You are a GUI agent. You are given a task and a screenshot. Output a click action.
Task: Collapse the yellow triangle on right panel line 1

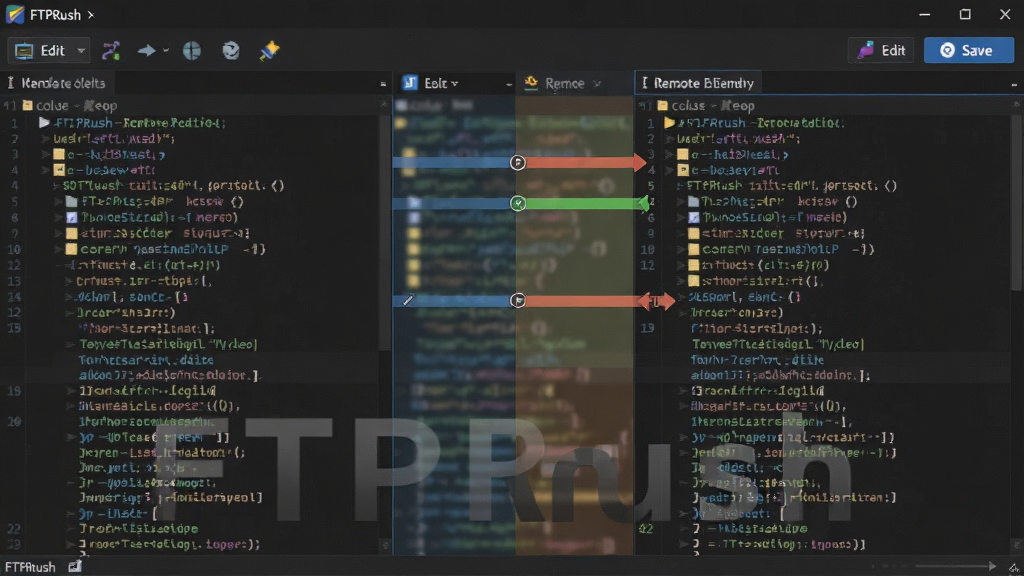669,123
